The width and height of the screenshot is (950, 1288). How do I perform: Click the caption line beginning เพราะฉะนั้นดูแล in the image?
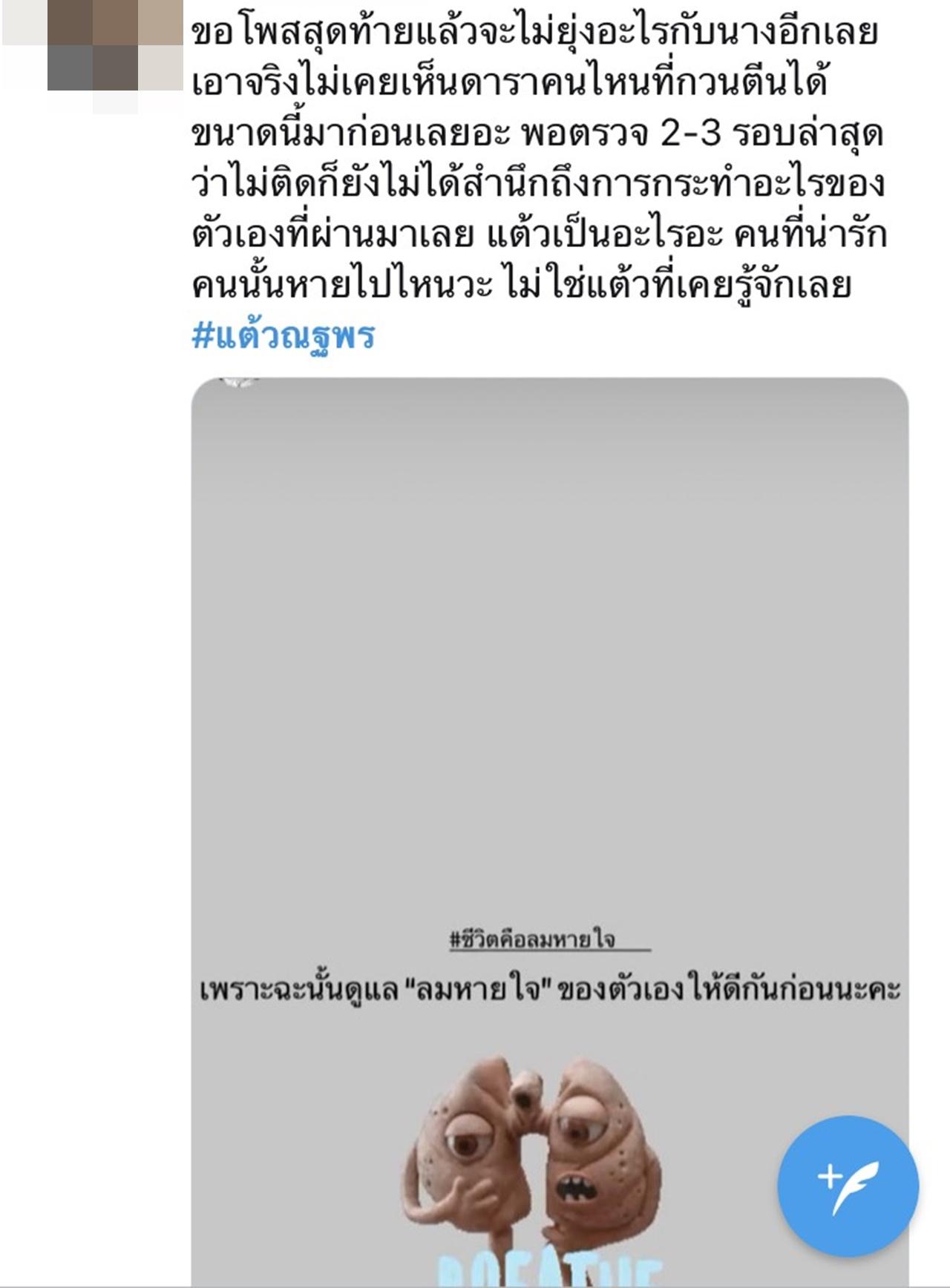(x=550, y=990)
